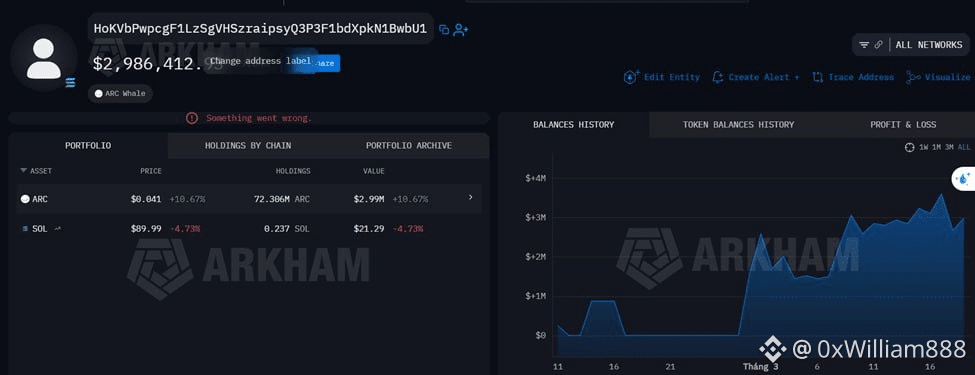The height and width of the screenshot is (375, 975).
Task: Click the ARC Whale label tag
Action: pos(121,93)
